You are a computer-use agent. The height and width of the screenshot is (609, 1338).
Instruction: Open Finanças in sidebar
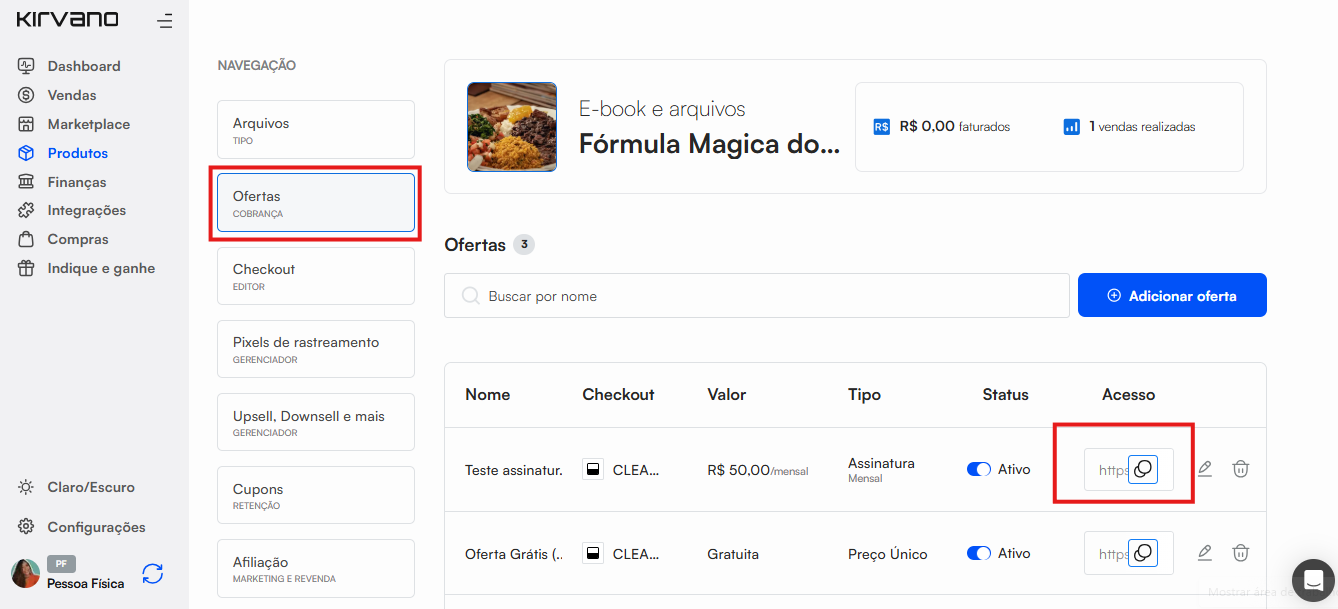(x=76, y=182)
